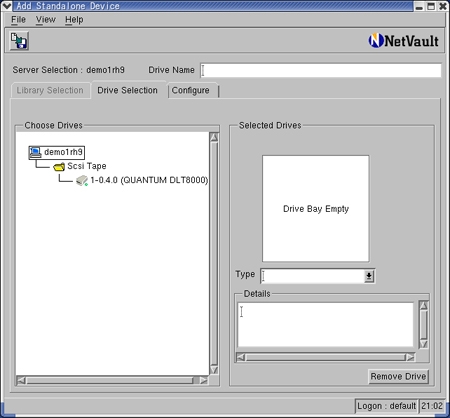This screenshot has height=418, width=450.
Task: Click the Remove Drive button
Action: coord(398,376)
